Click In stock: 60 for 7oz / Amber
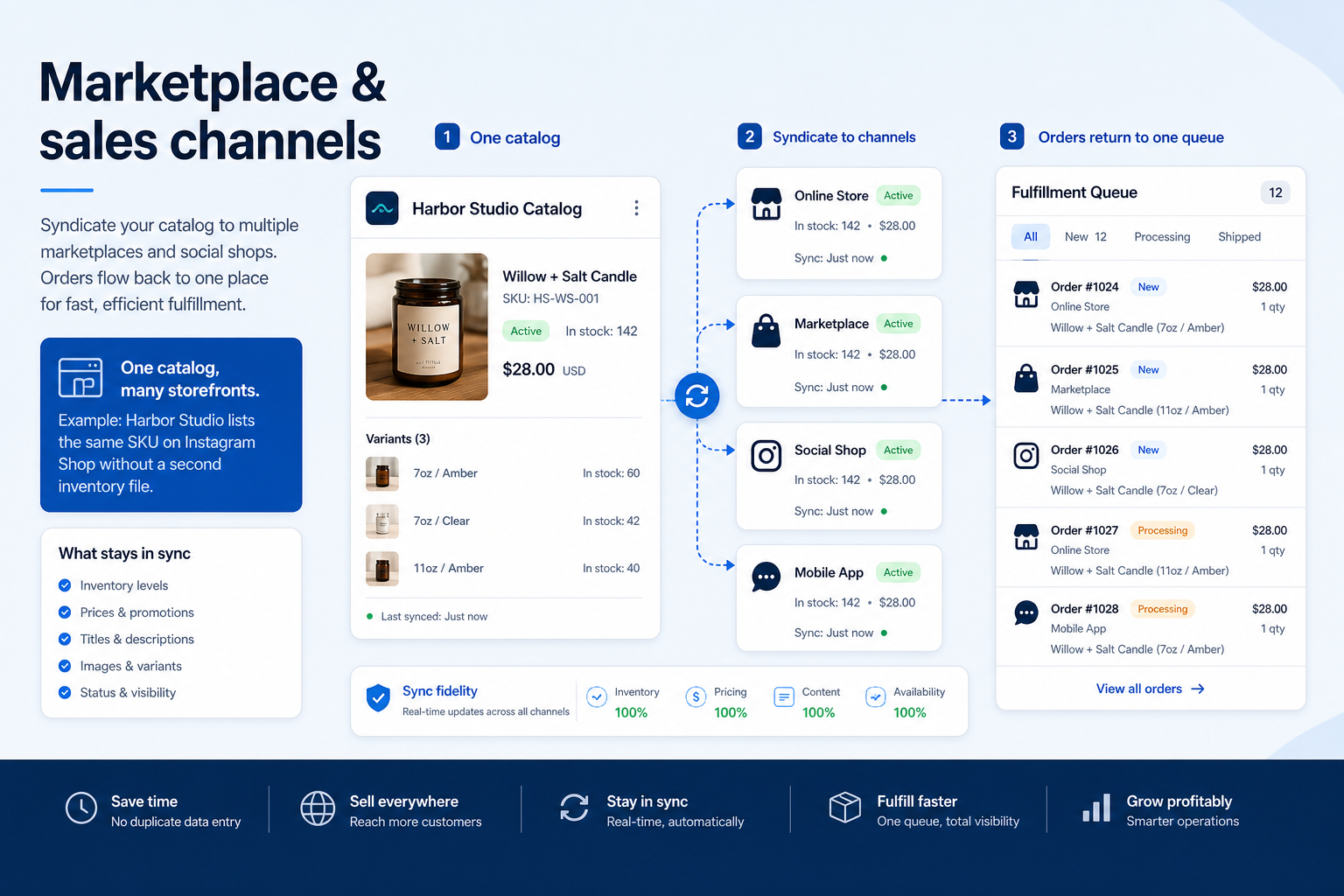Image resolution: width=1344 pixels, height=896 pixels. click(612, 473)
